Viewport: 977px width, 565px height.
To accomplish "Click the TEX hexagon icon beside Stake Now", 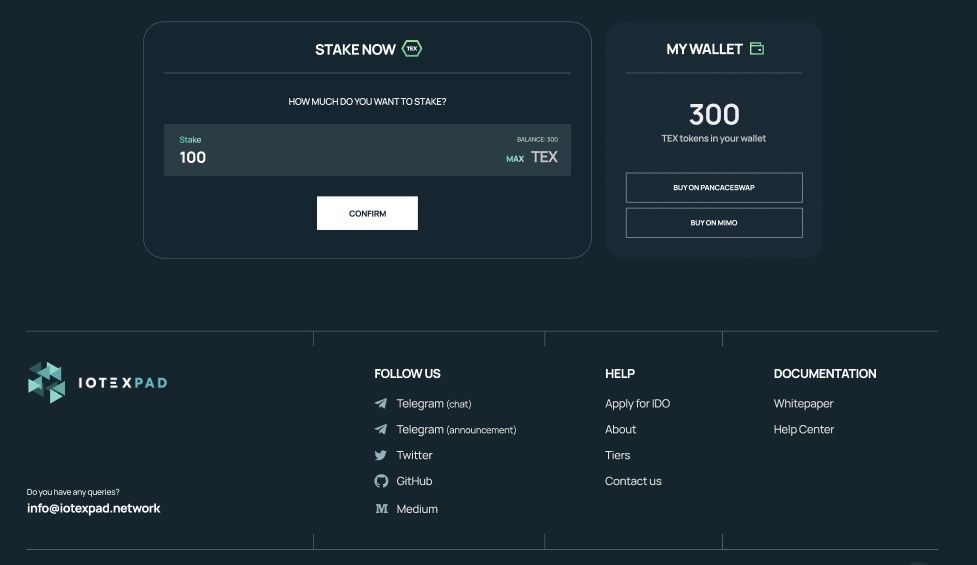I will 412,49.
